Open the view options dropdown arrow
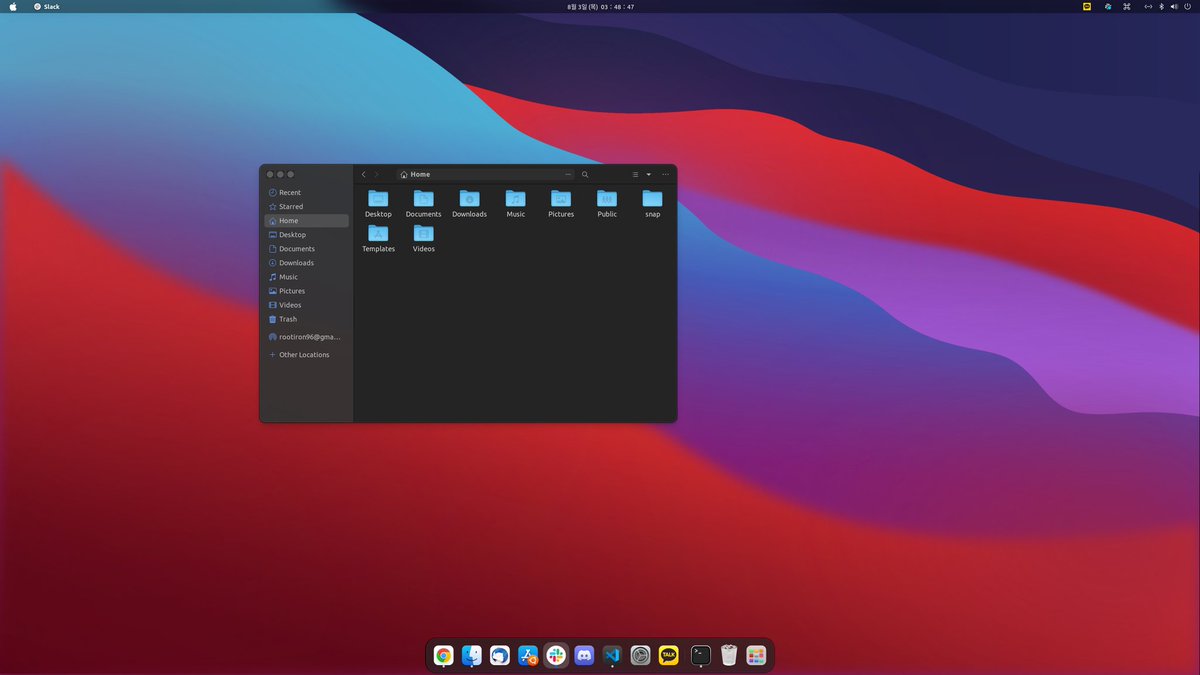Screen dimensions: 1200x675 (648, 174)
